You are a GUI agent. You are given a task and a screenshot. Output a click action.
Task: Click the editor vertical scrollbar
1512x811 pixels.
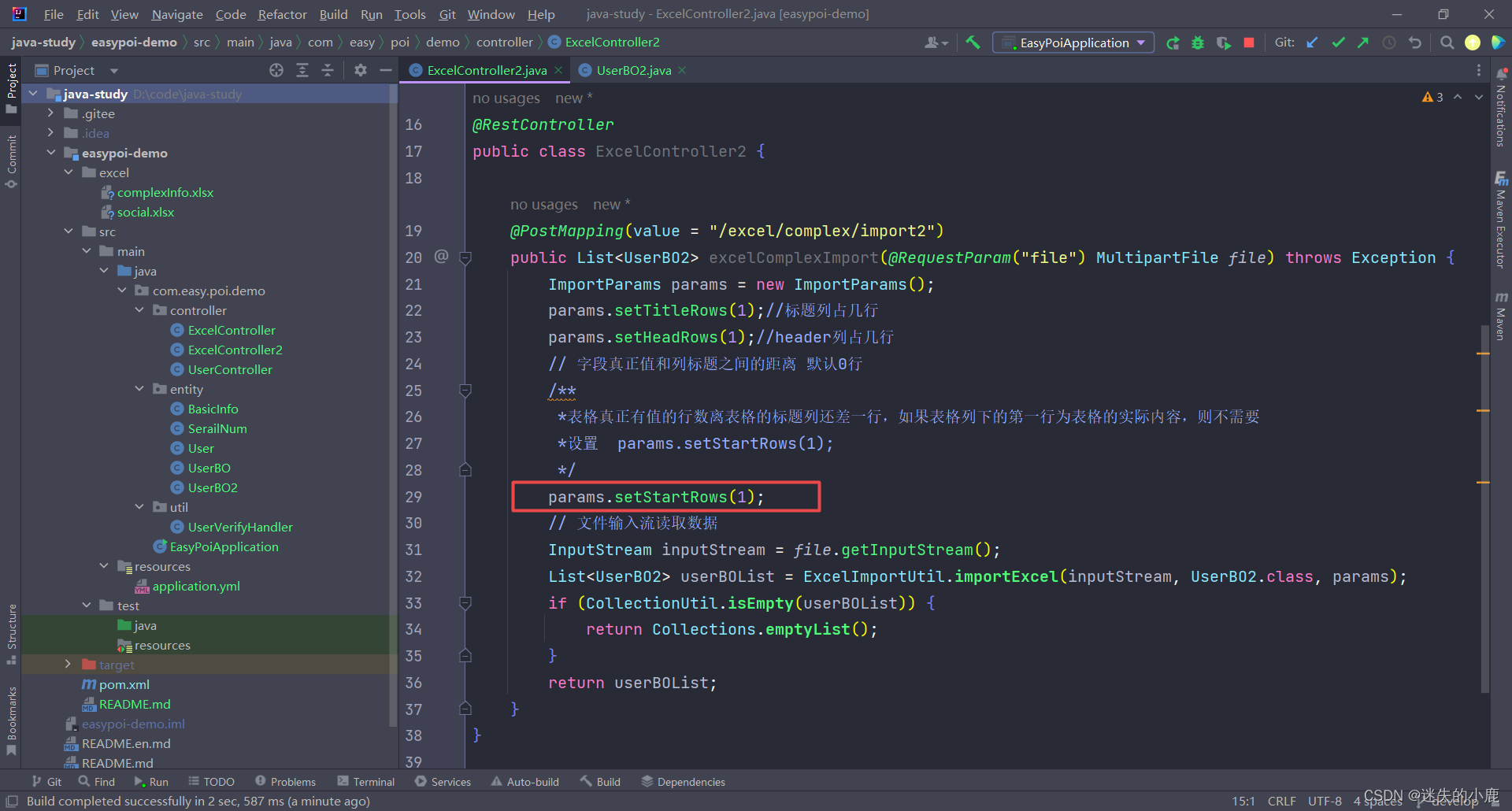pyautogui.click(x=1484, y=508)
